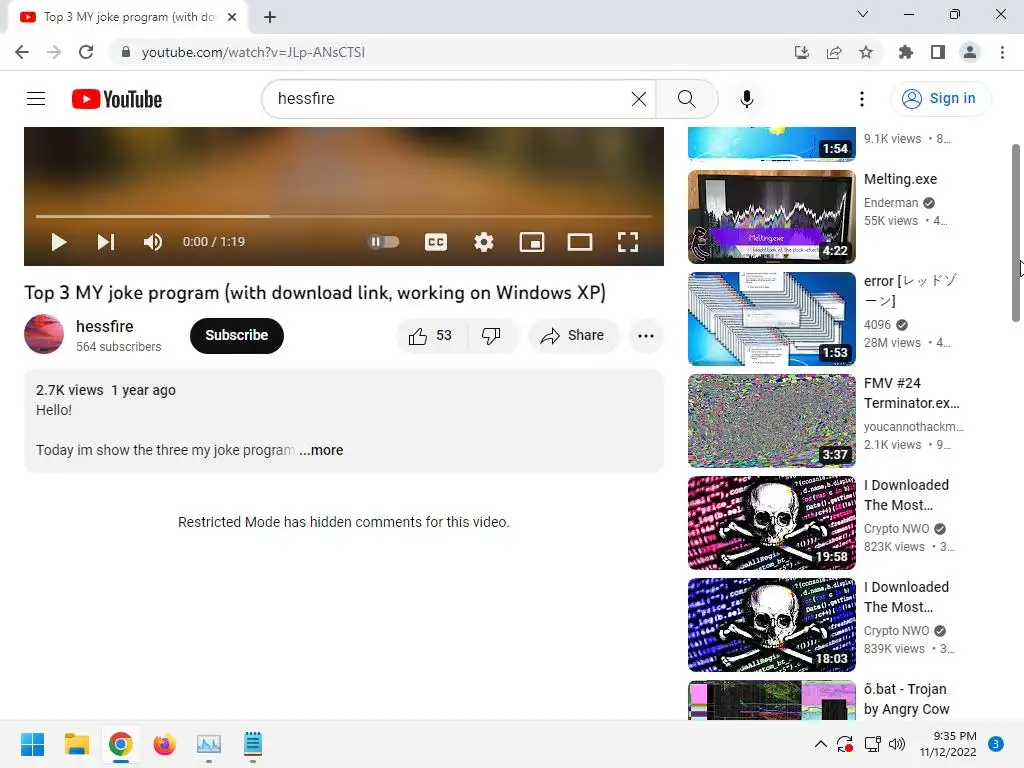Open more actions ellipsis below the video
1024x768 pixels.
[x=646, y=336]
